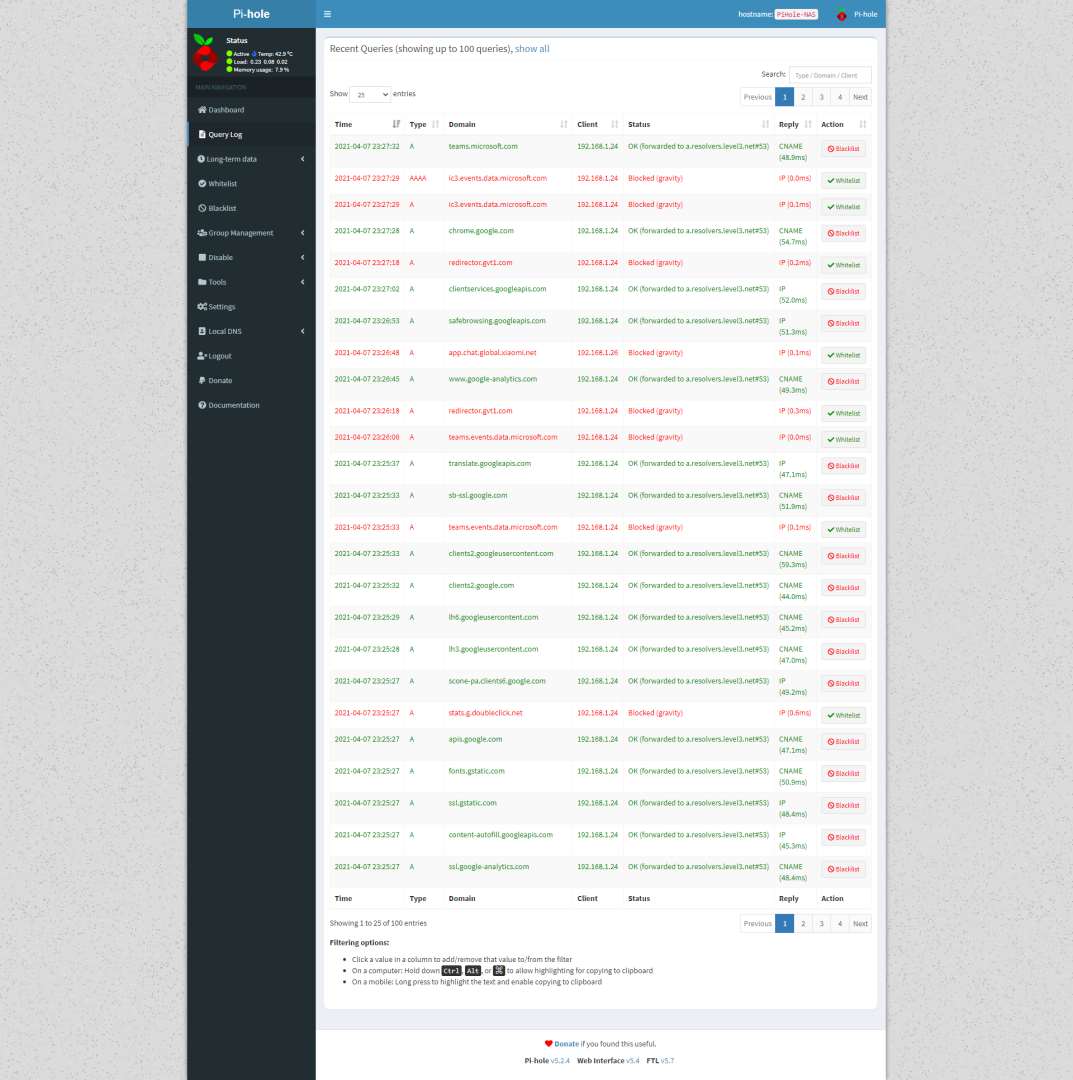
Task: Blacklist sb-ssl.google.com
Action: tap(843, 498)
